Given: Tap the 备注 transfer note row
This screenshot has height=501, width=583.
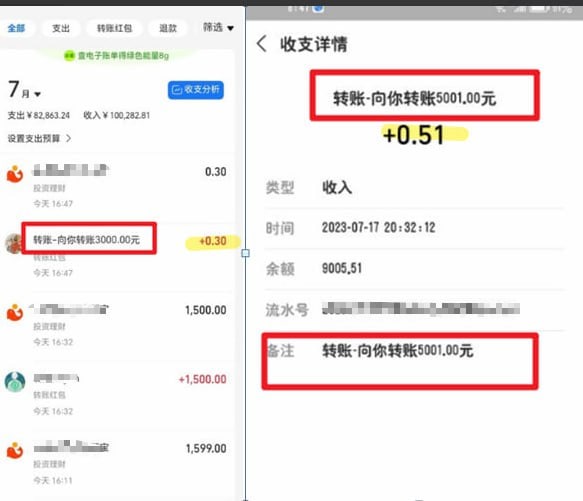Looking at the screenshot, I should click(400, 361).
